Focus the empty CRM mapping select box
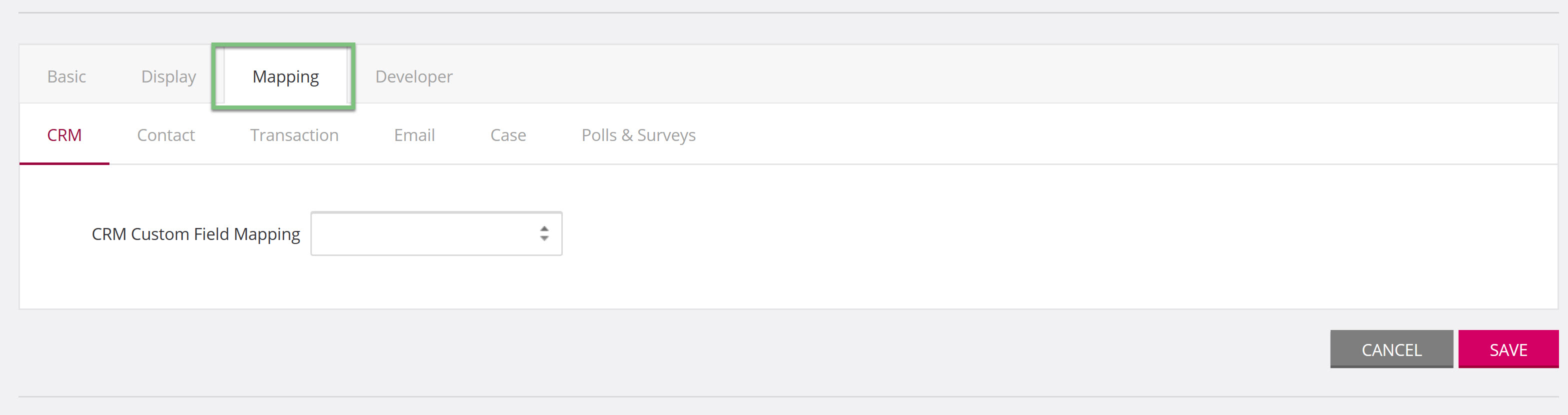This screenshot has width=1568, height=415. coord(436,233)
